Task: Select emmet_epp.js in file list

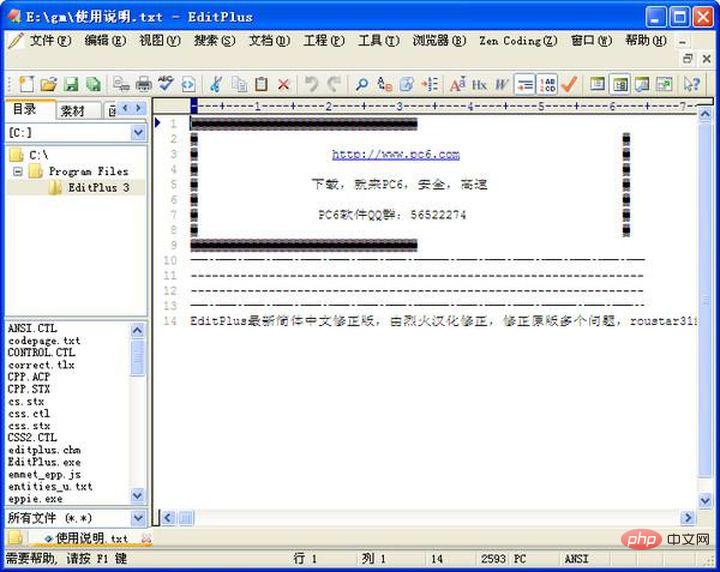Action: [45, 474]
